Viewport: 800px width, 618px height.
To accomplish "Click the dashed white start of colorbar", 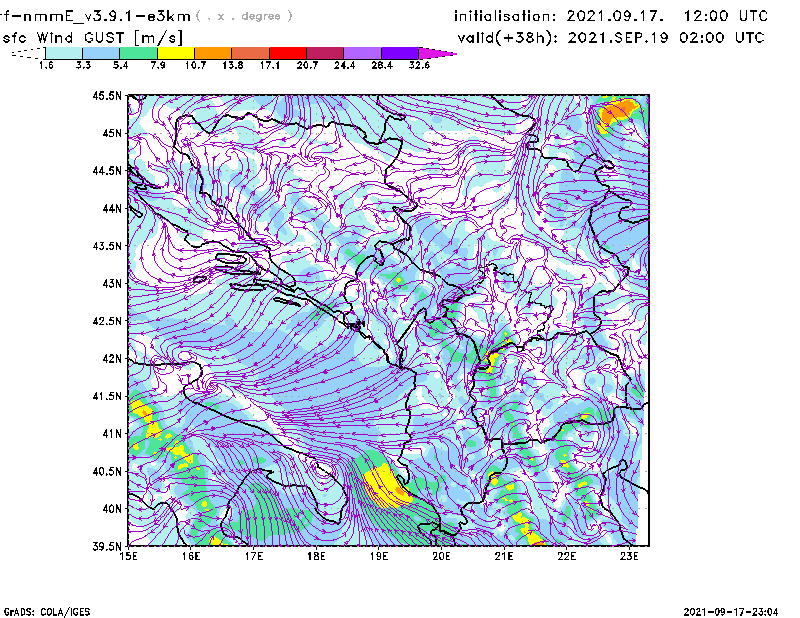I will (x=28, y=53).
